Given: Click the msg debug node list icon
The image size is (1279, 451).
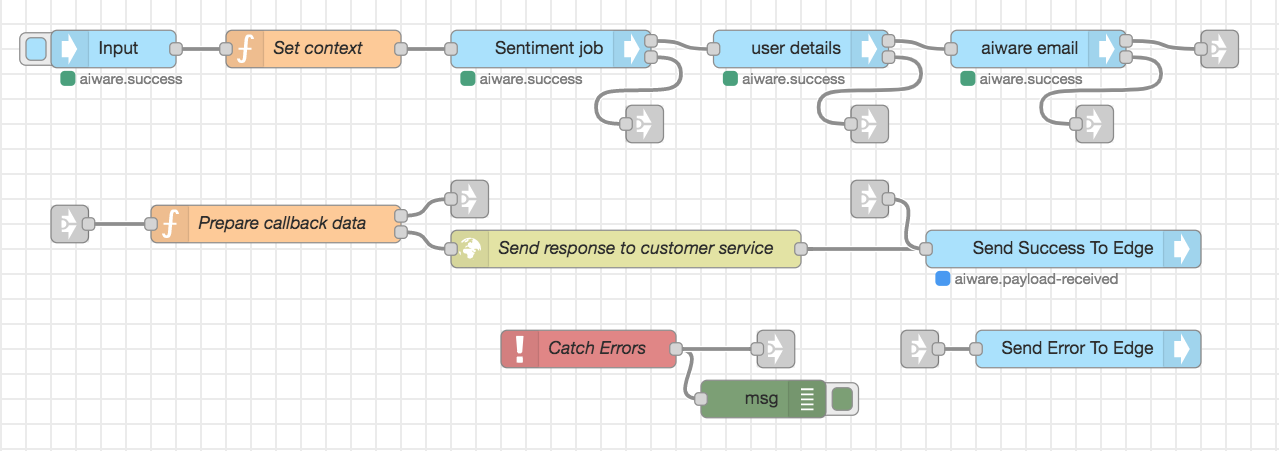Looking at the screenshot, I should click(x=807, y=399).
